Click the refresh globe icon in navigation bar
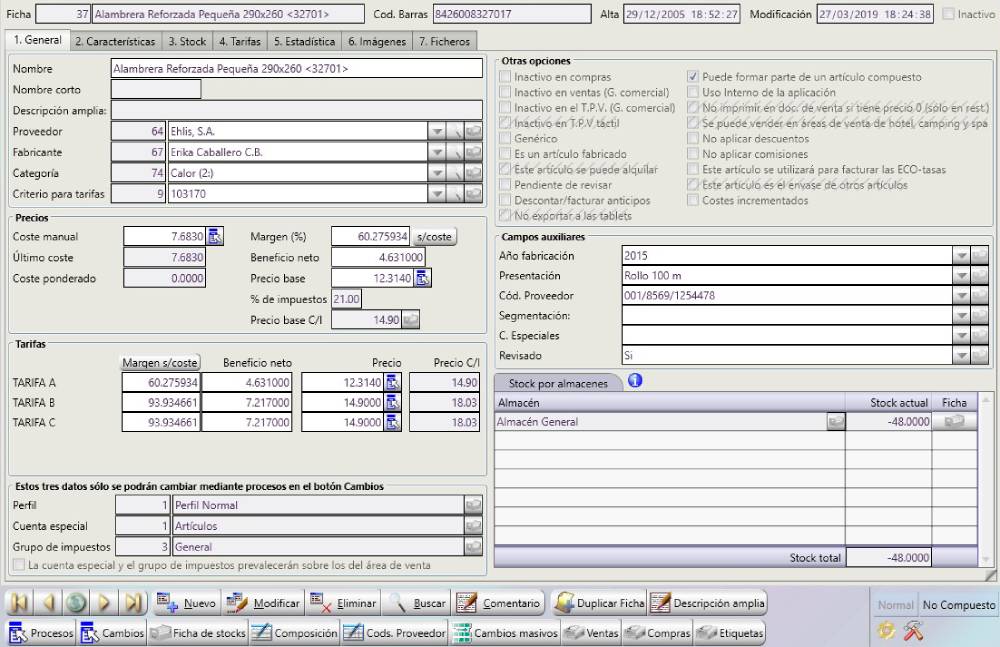 [76, 604]
